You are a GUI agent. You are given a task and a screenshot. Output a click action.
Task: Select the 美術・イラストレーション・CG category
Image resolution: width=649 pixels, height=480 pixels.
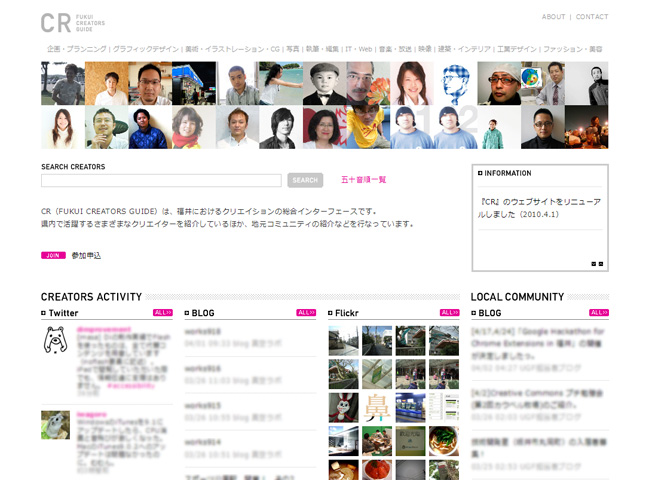(x=233, y=49)
